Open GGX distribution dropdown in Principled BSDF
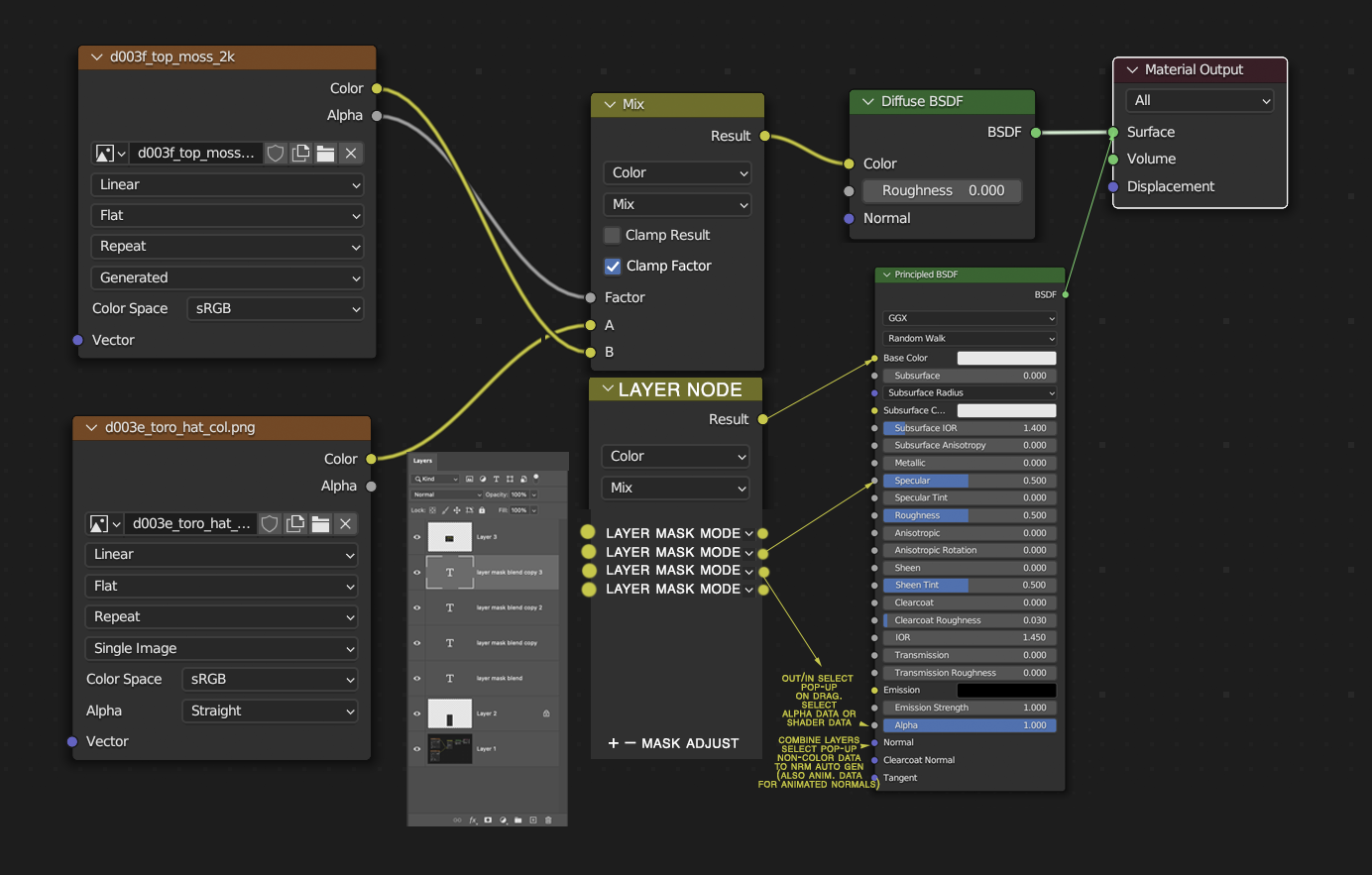This screenshot has height=875, width=1372. [x=970, y=318]
